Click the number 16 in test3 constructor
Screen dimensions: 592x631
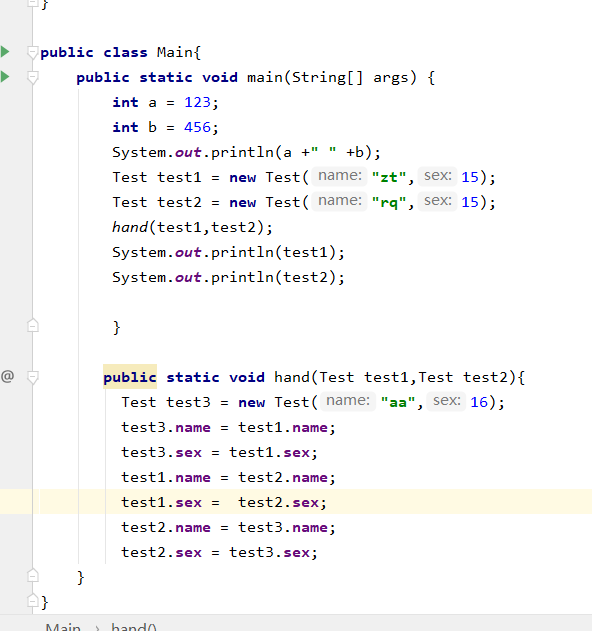(x=479, y=402)
